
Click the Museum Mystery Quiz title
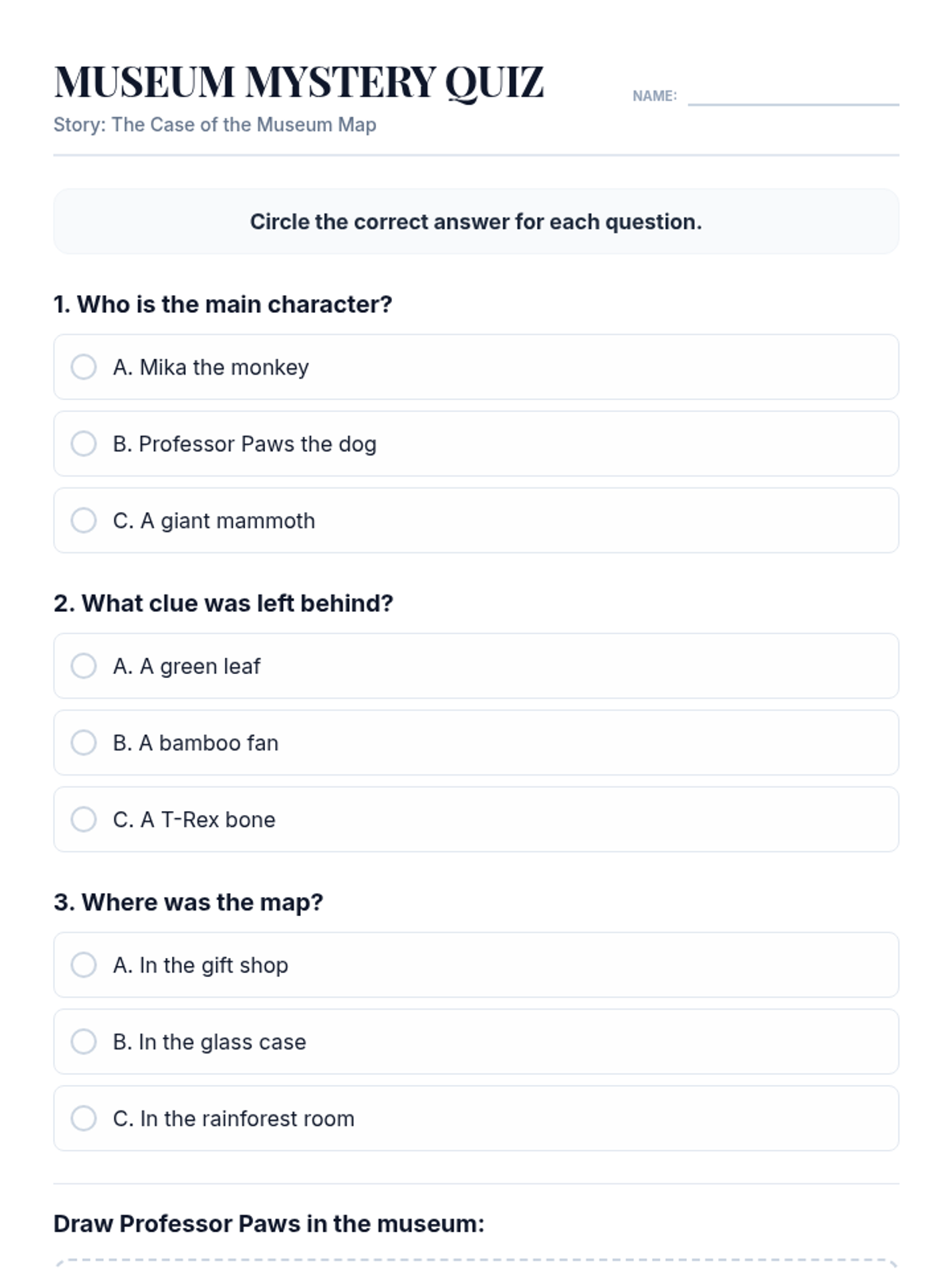(299, 82)
